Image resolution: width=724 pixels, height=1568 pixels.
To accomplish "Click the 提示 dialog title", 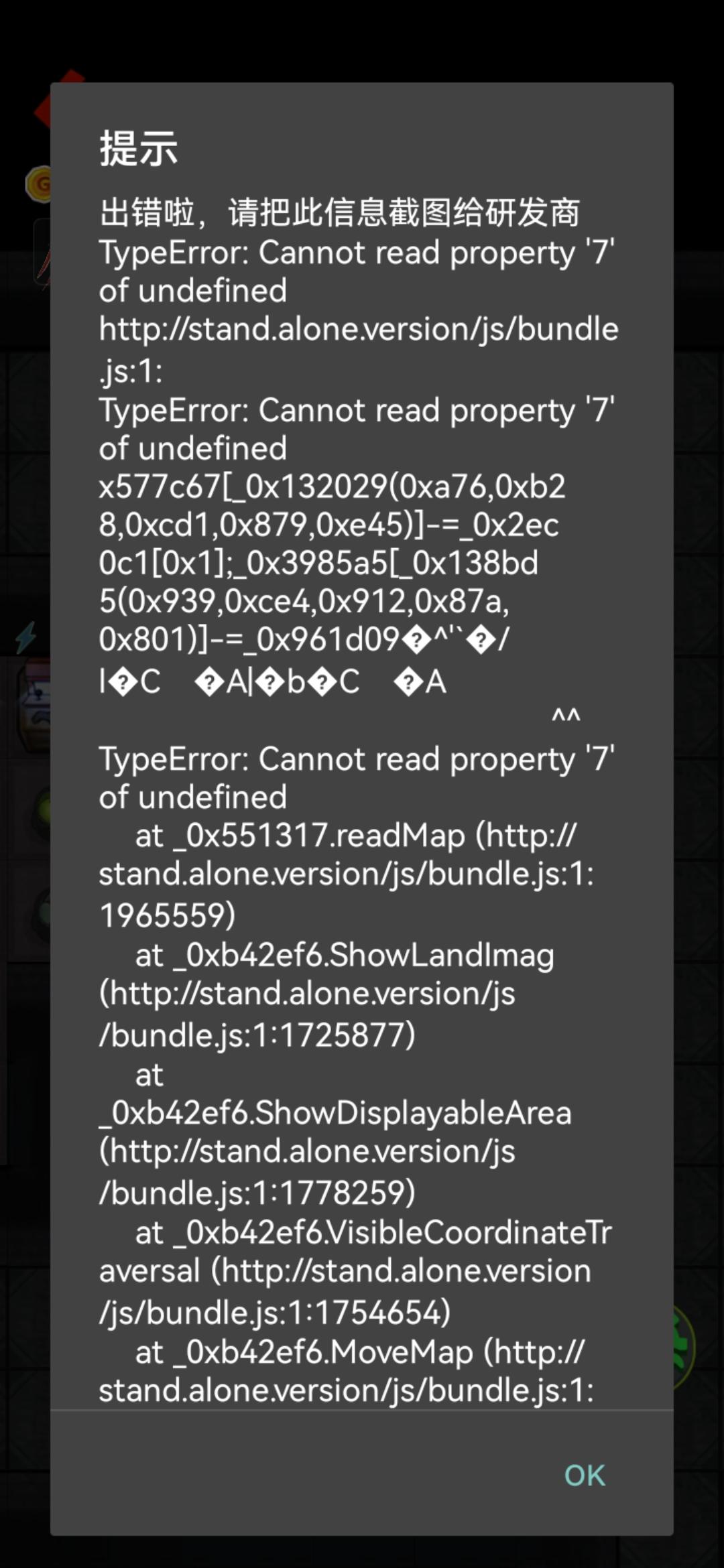I will point(139,147).
